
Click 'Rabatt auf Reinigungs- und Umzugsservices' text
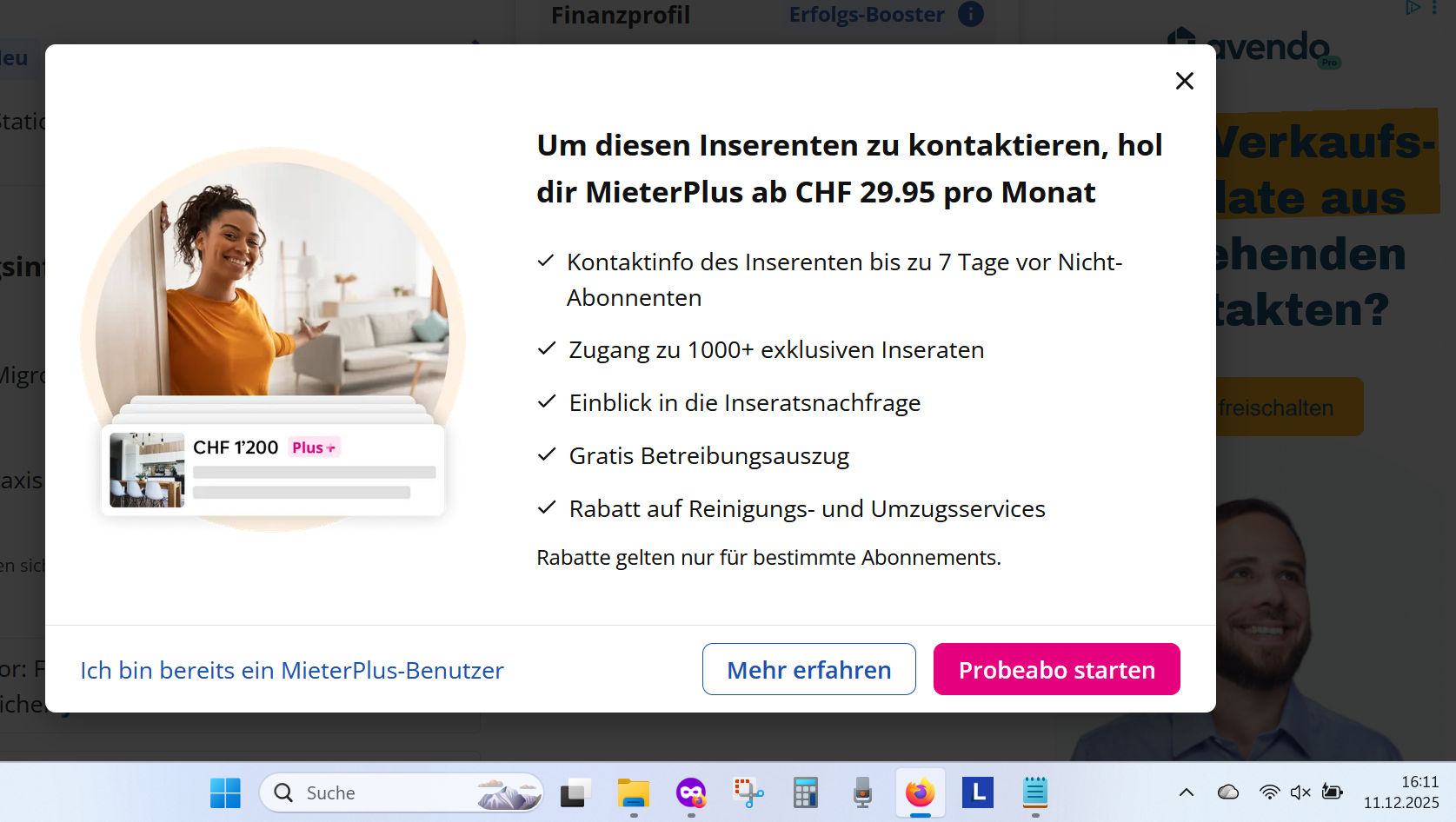[808, 508]
